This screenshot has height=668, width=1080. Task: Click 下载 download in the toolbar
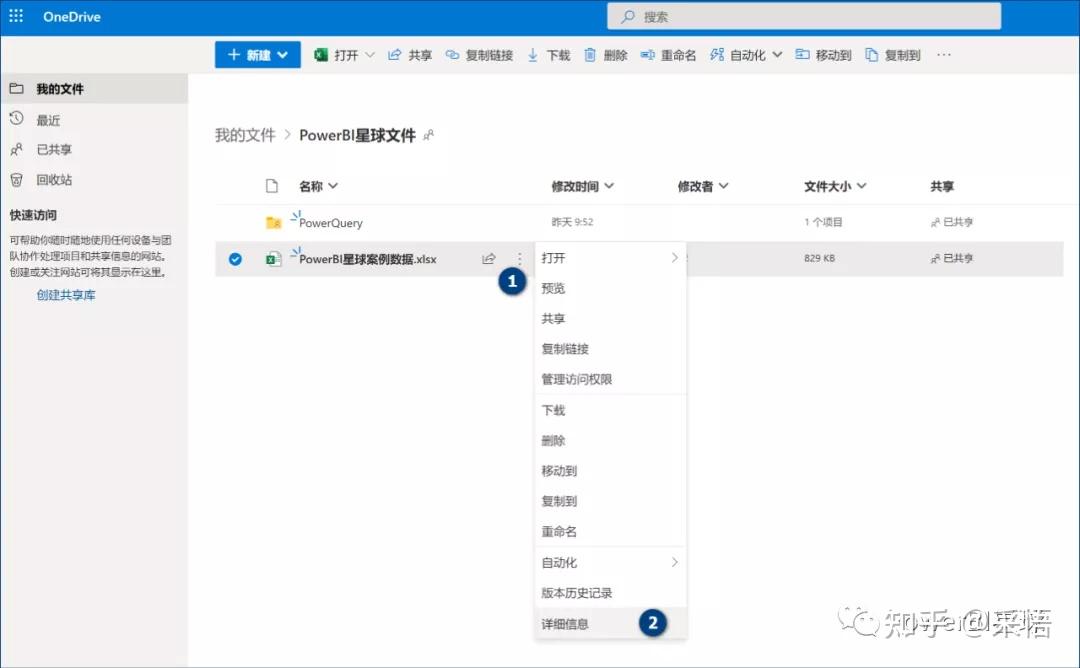[x=549, y=55]
